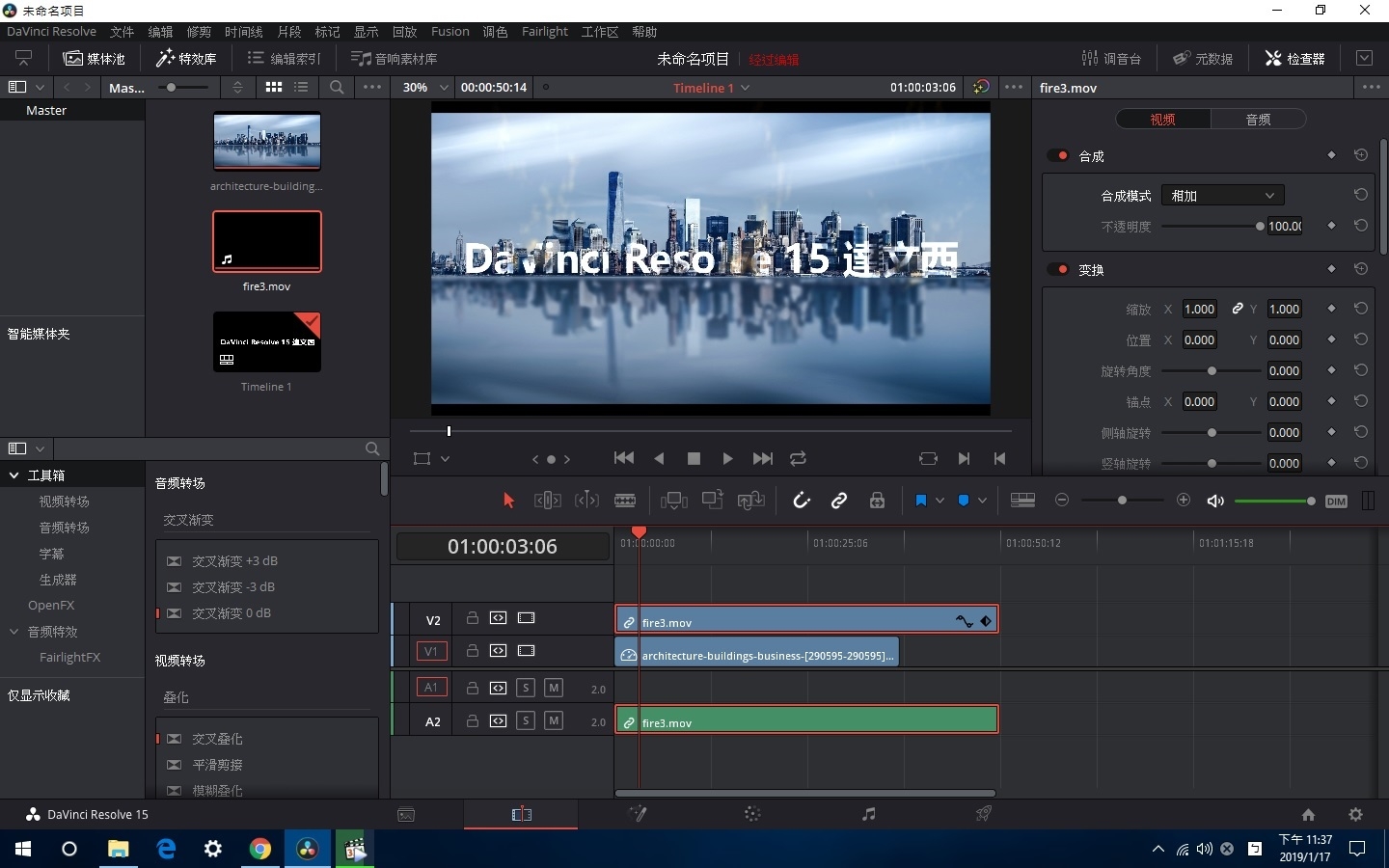Open the 时间线 menu

click(x=243, y=32)
